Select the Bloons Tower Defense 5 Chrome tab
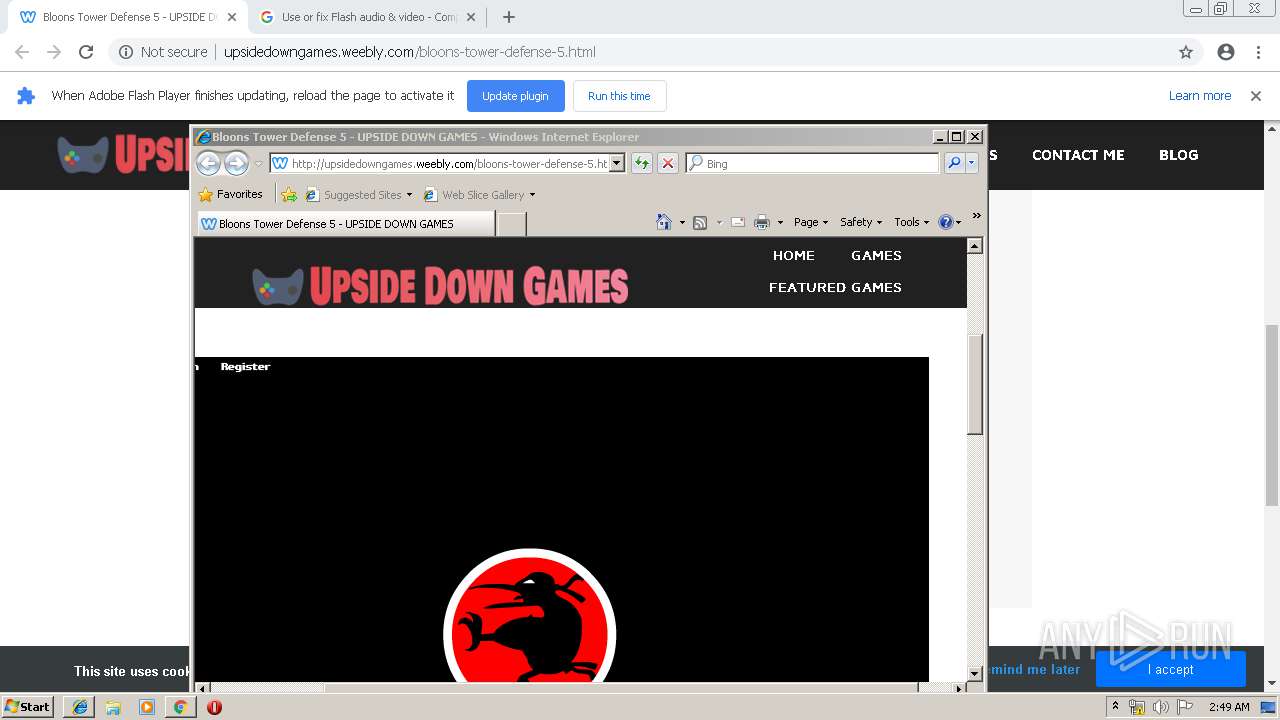 (x=128, y=17)
